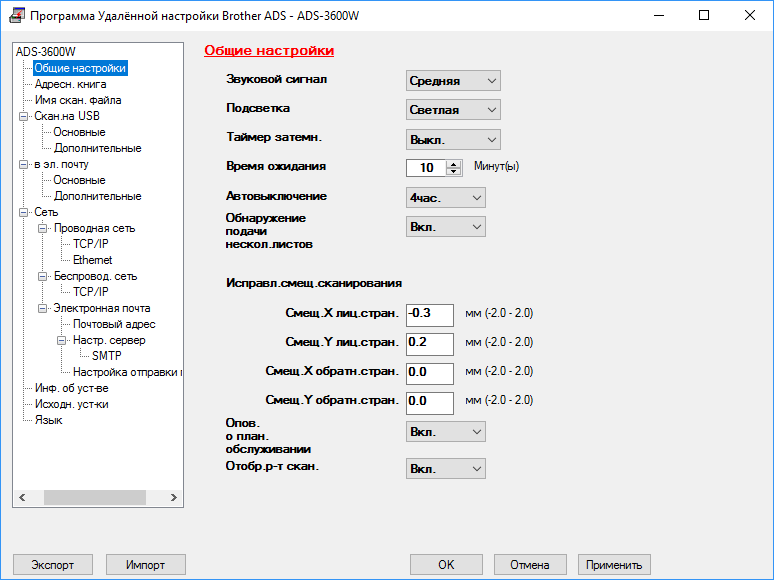Screen dimensions: 774x580
Task: Decrease Время ожидания with down arrow
Action: coord(454,172)
